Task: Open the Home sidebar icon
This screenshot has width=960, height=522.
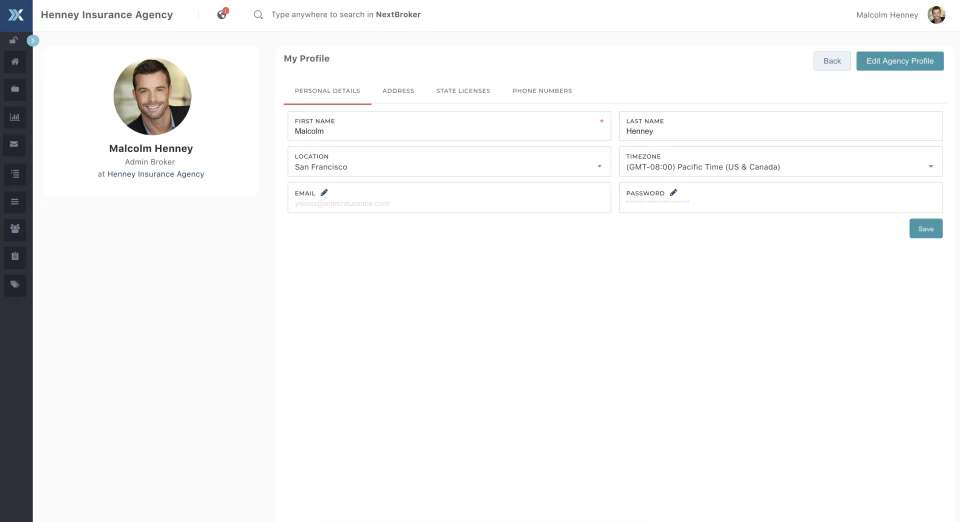Action: click(15, 62)
